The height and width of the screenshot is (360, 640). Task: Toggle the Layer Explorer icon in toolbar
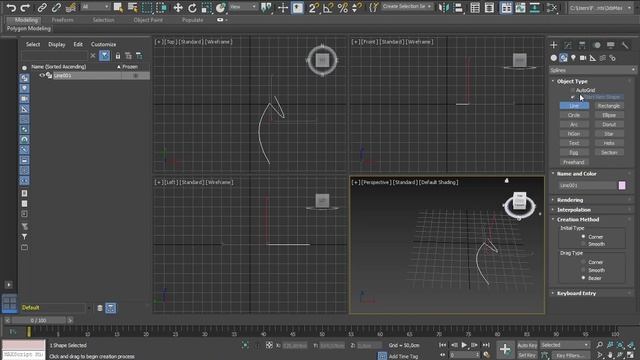pos(489,7)
